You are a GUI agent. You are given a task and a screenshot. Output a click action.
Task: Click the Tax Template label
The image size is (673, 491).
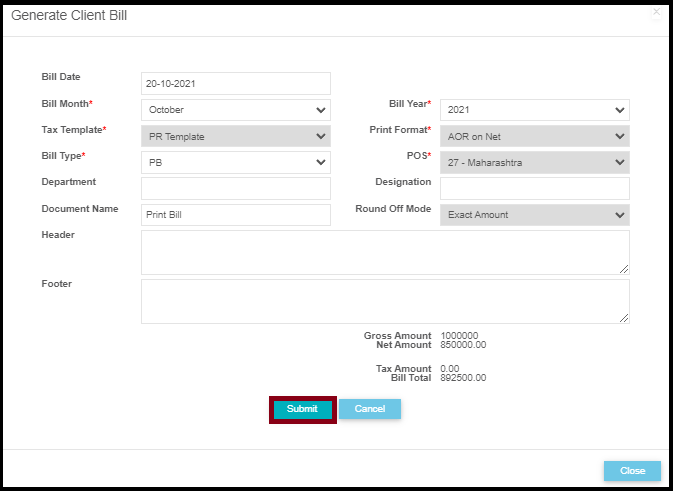click(74, 130)
